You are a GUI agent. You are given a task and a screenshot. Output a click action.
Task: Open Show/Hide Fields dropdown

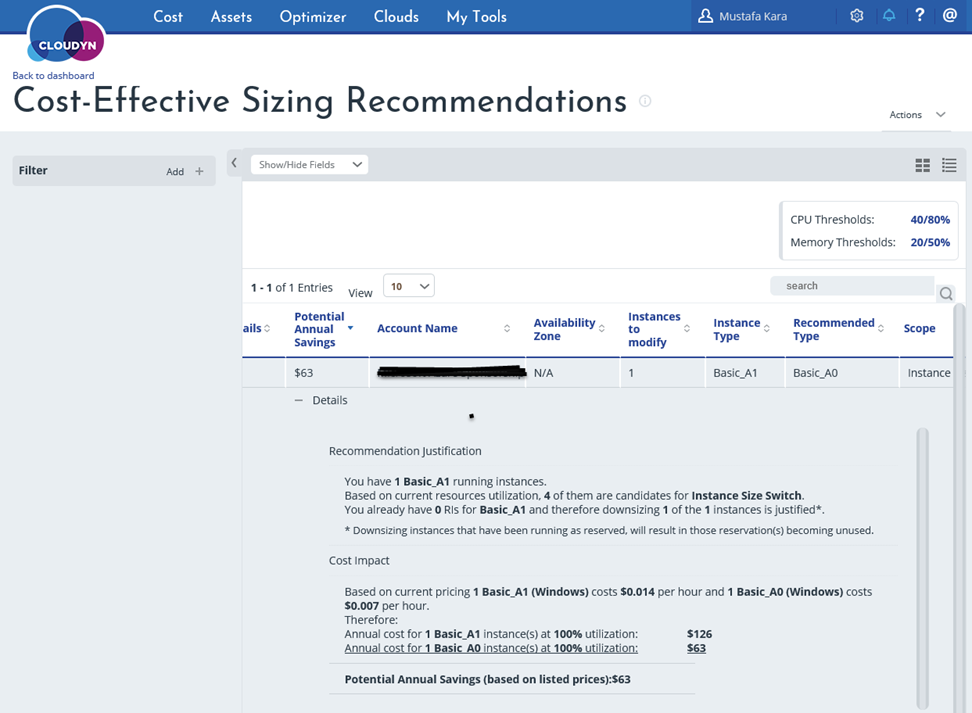point(309,165)
